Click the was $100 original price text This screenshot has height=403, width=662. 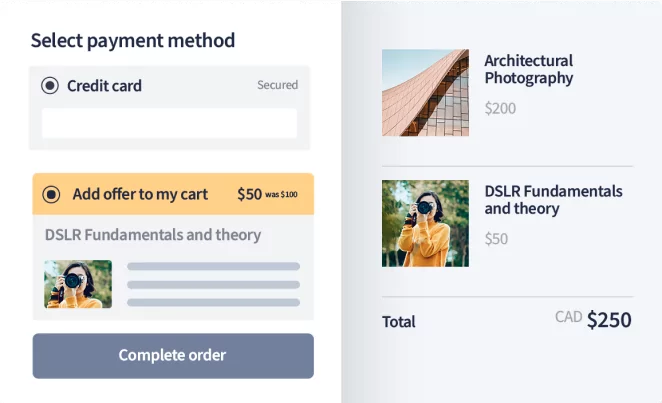pyautogui.click(x=281, y=195)
